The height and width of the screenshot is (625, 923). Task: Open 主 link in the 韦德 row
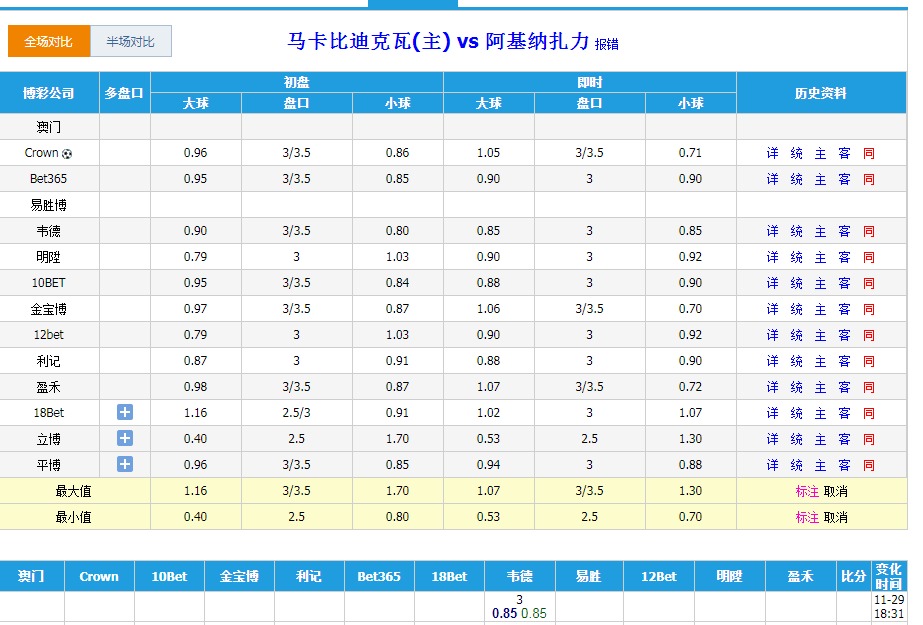821,231
